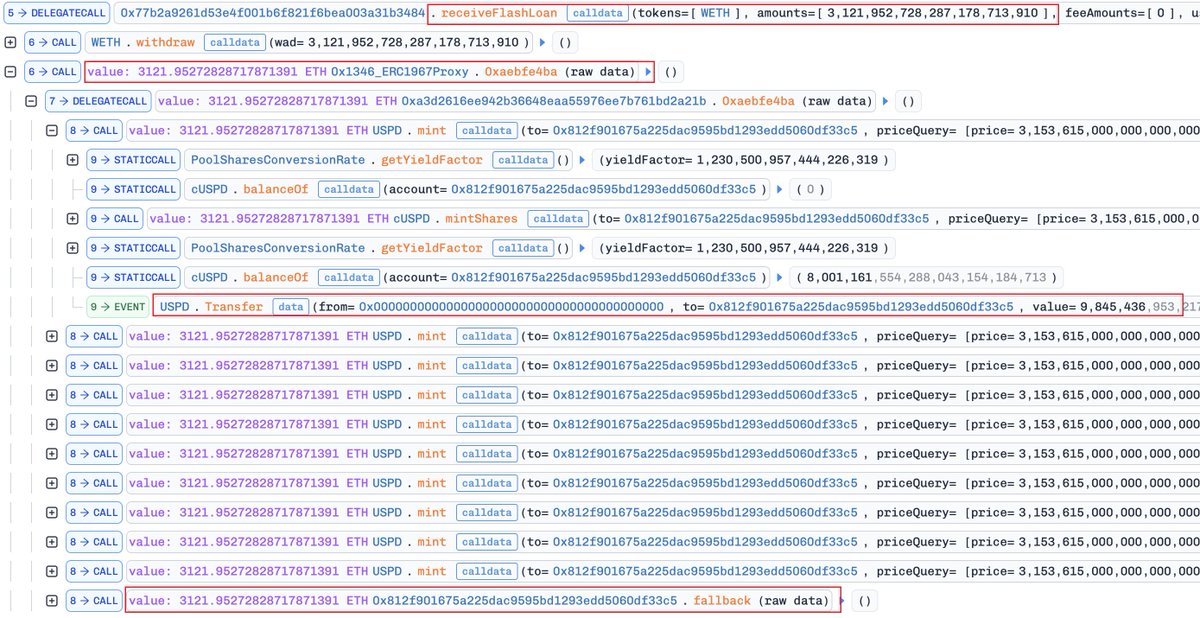Image resolution: width=1200 pixels, height=618 pixels.
Task: Click the 0x812f recipient address in Transfer event
Action: [x=861, y=307]
